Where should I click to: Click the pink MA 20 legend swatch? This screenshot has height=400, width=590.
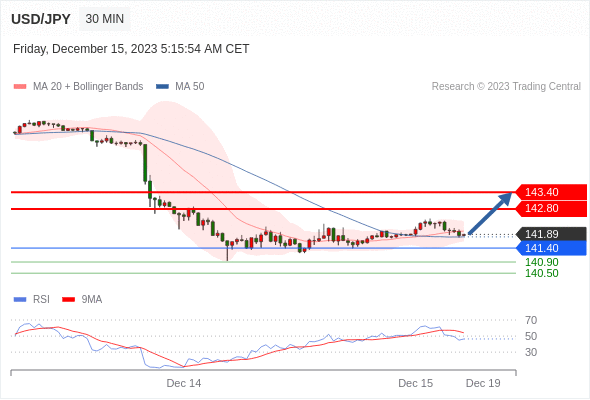click(x=20, y=87)
